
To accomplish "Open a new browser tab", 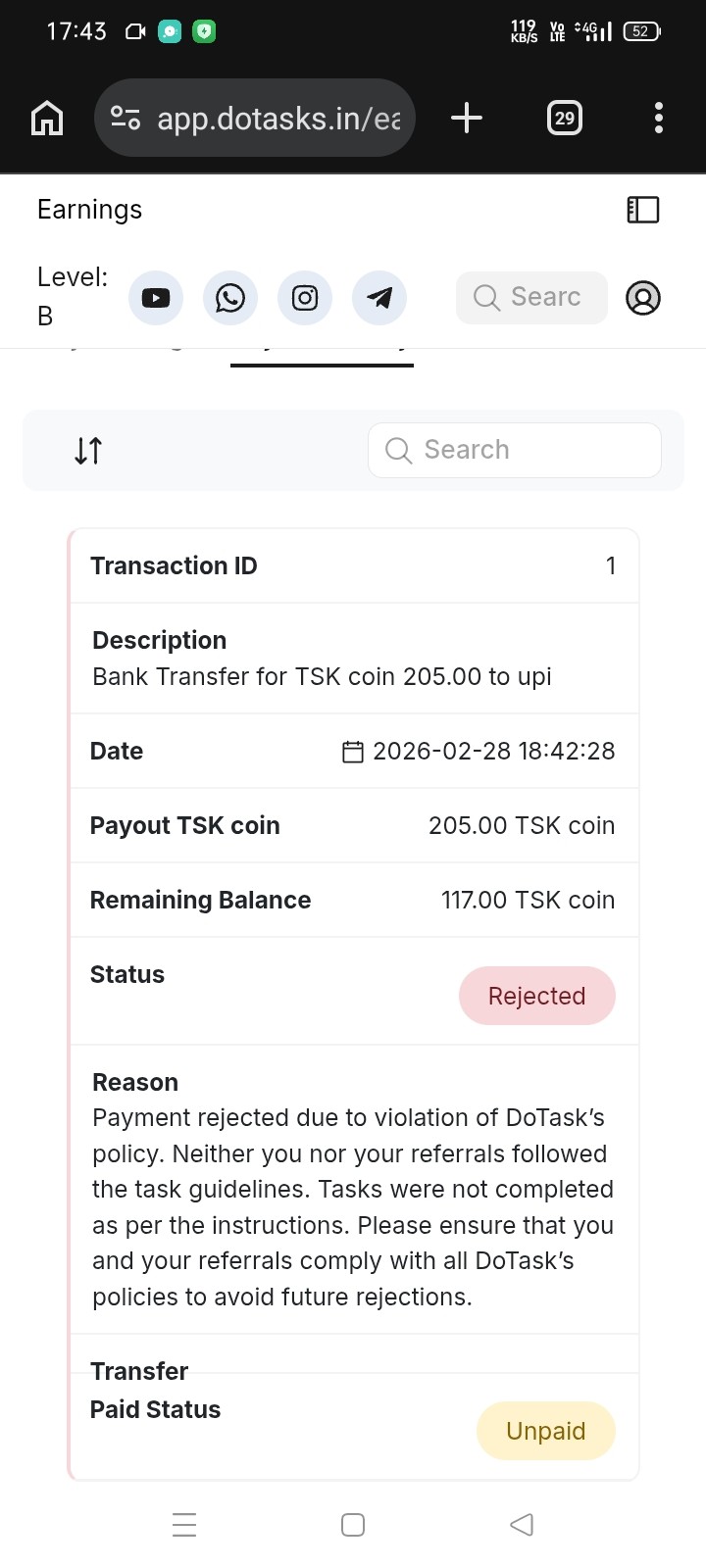I will tap(467, 119).
